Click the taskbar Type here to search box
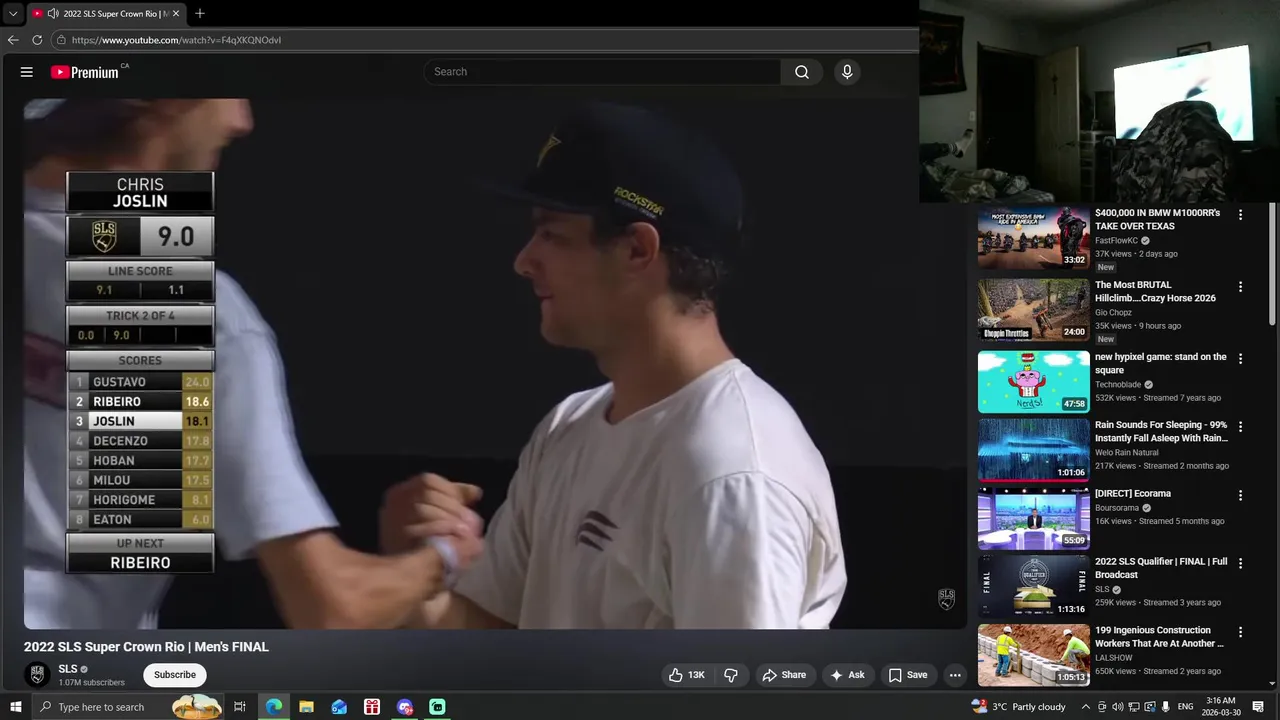The width and height of the screenshot is (1280, 720). pyautogui.click(x=128, y=707)
